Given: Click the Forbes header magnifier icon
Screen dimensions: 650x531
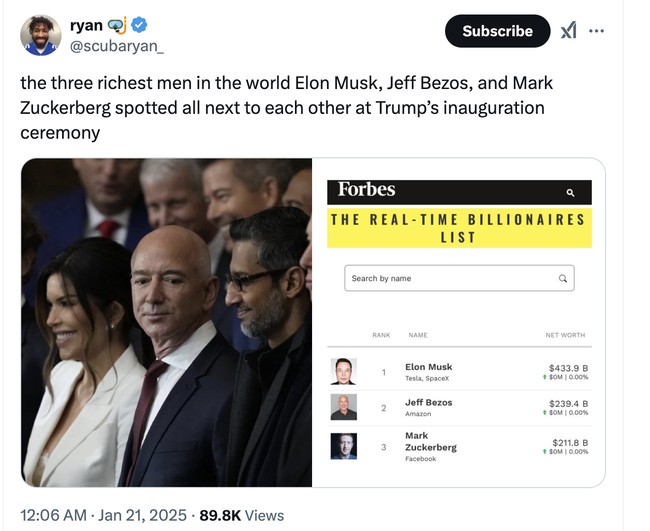Looking at the screenshot, I should 570,192.
